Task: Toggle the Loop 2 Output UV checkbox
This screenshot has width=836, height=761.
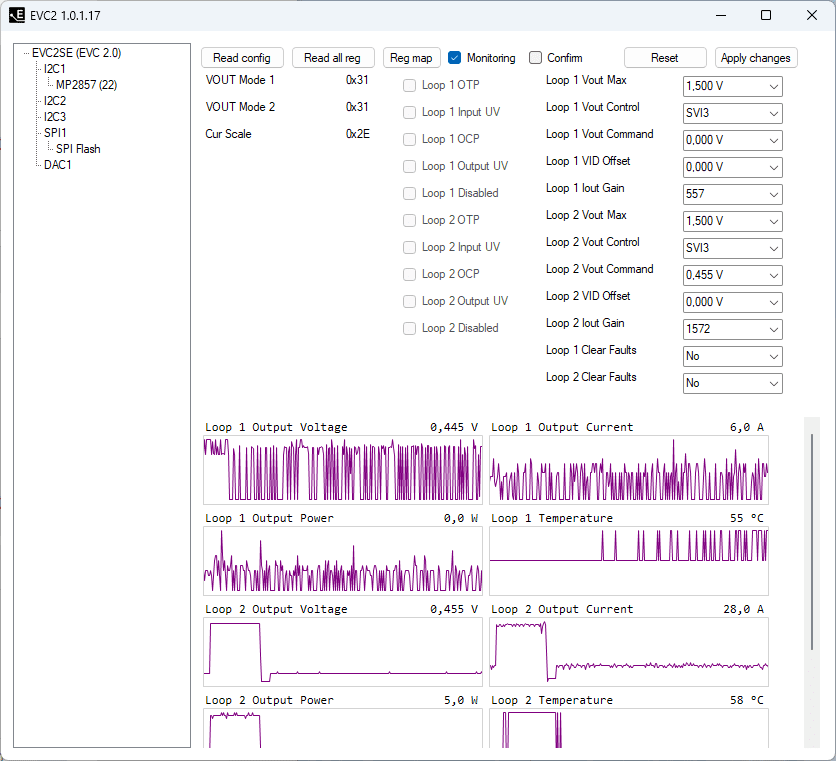Action: coord(409,301)
